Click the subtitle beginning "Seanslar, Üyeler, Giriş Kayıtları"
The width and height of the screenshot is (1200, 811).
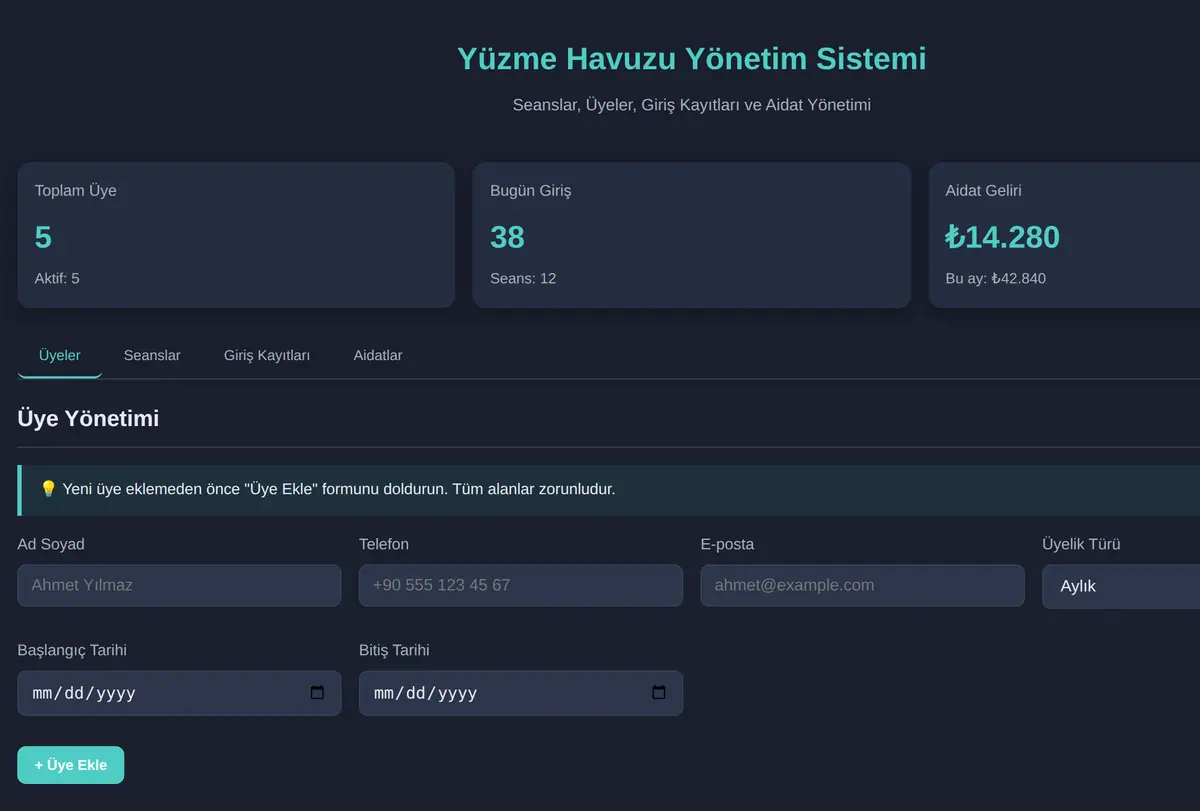pyautogui.click(x=692, y=104)
